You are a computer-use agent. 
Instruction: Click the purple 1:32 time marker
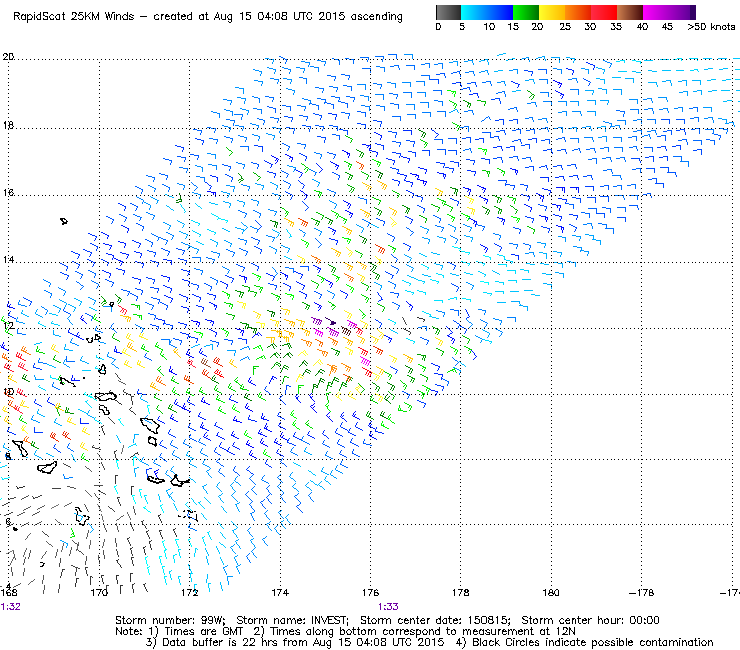[x=10, y=607]
